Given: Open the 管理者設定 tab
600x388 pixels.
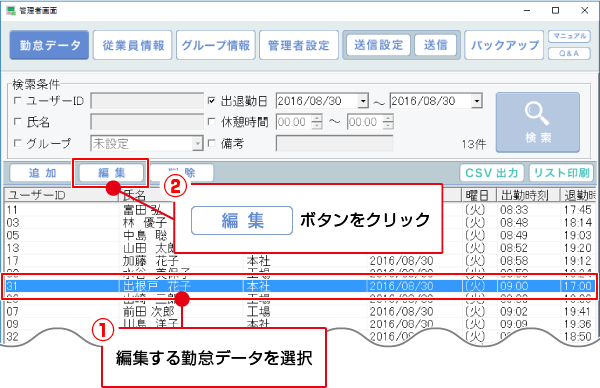Looking at the screenshot, I should (x=299, y=45).
